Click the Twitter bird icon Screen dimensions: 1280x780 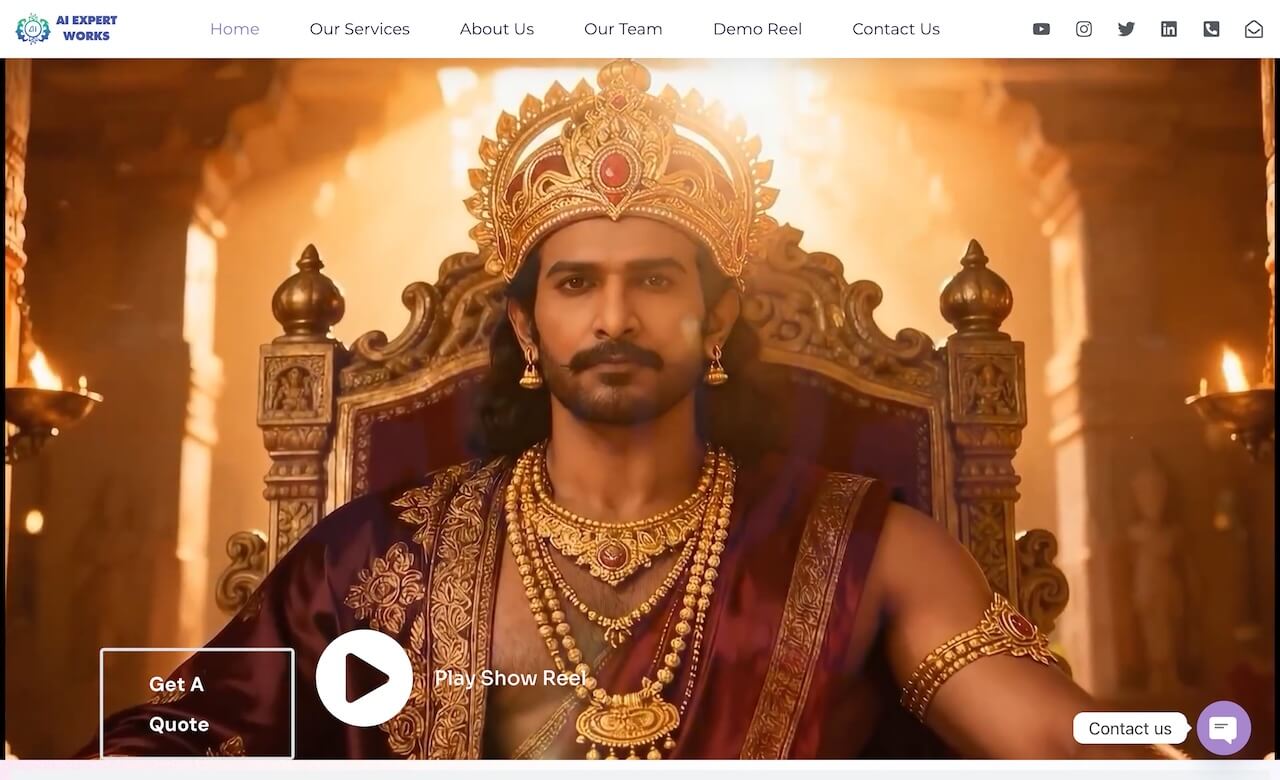pyautogui.click(x=1126, y=29)
